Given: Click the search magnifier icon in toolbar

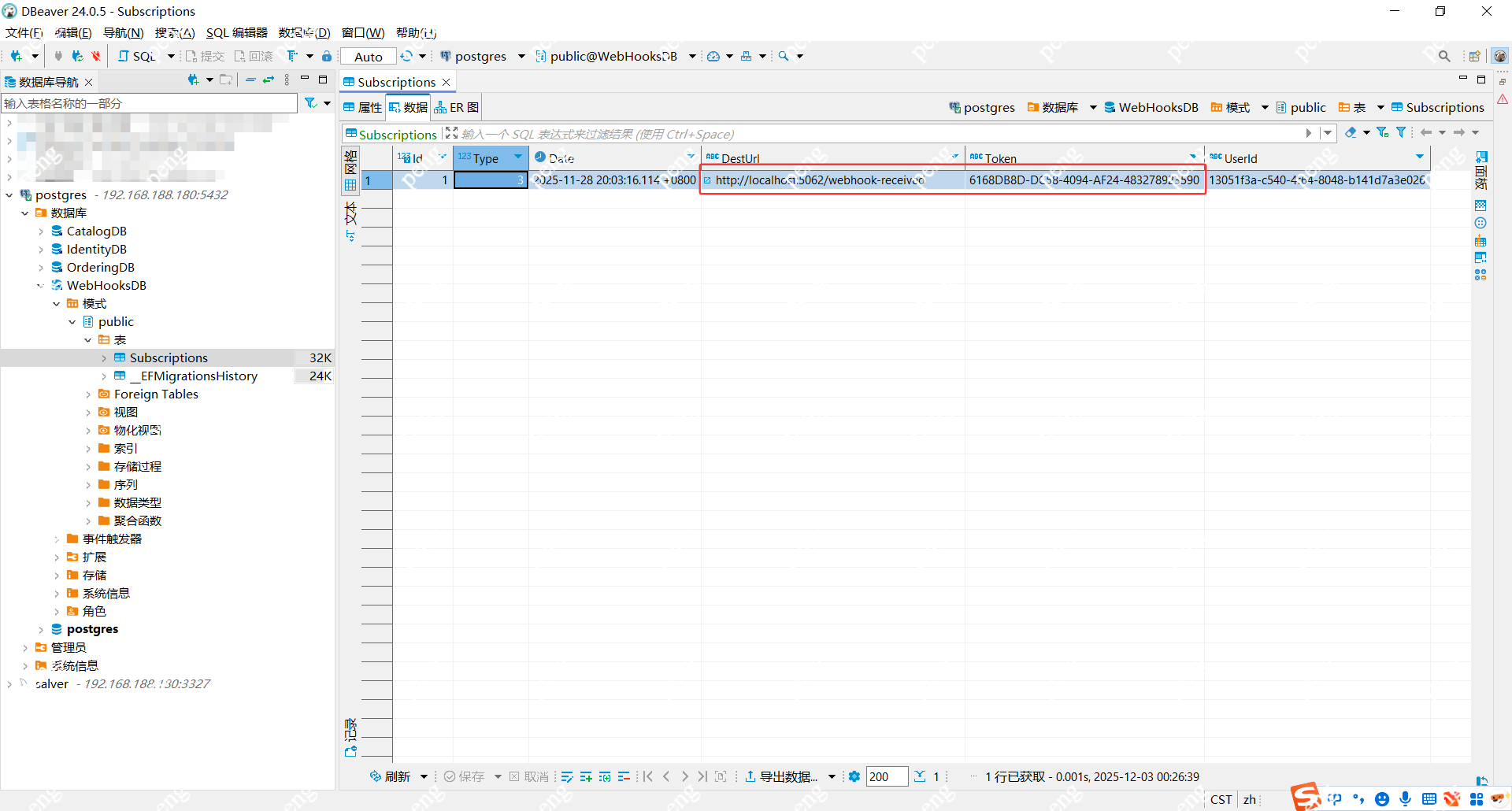Looking at the screenshot, I should tap(784, 56).
